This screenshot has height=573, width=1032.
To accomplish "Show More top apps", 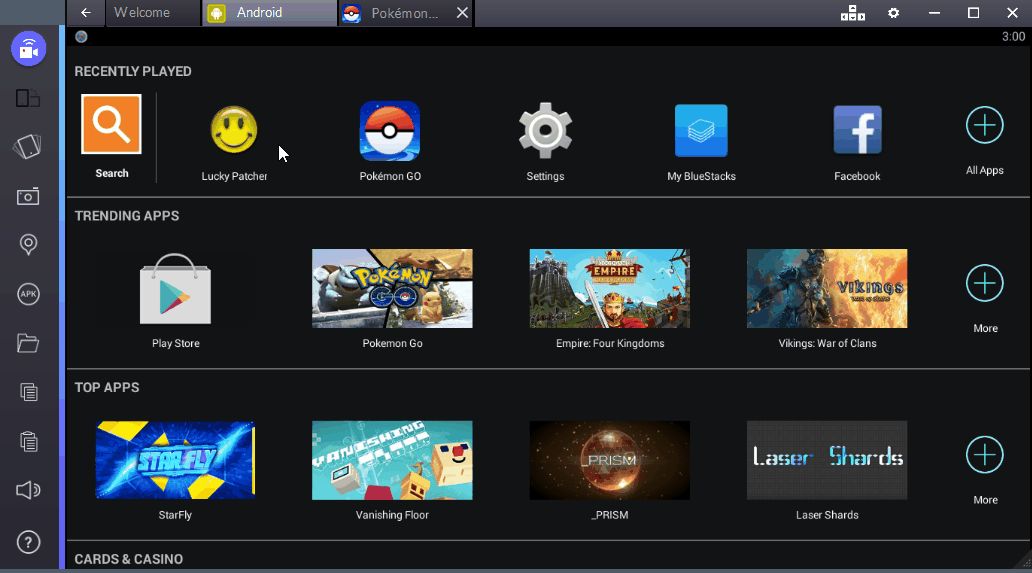I will tap(985, 455).
